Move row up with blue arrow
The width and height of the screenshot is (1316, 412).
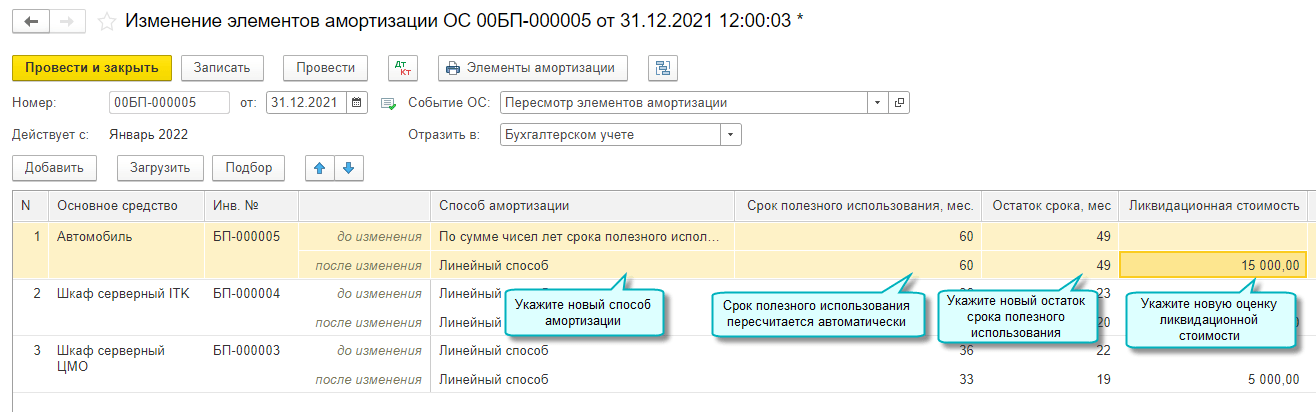point(320,168)
